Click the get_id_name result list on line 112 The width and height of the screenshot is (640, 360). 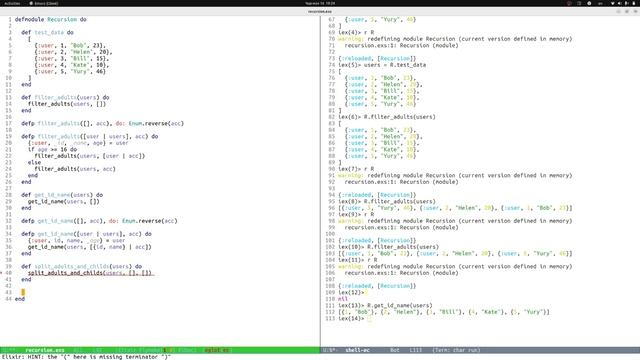444,312
